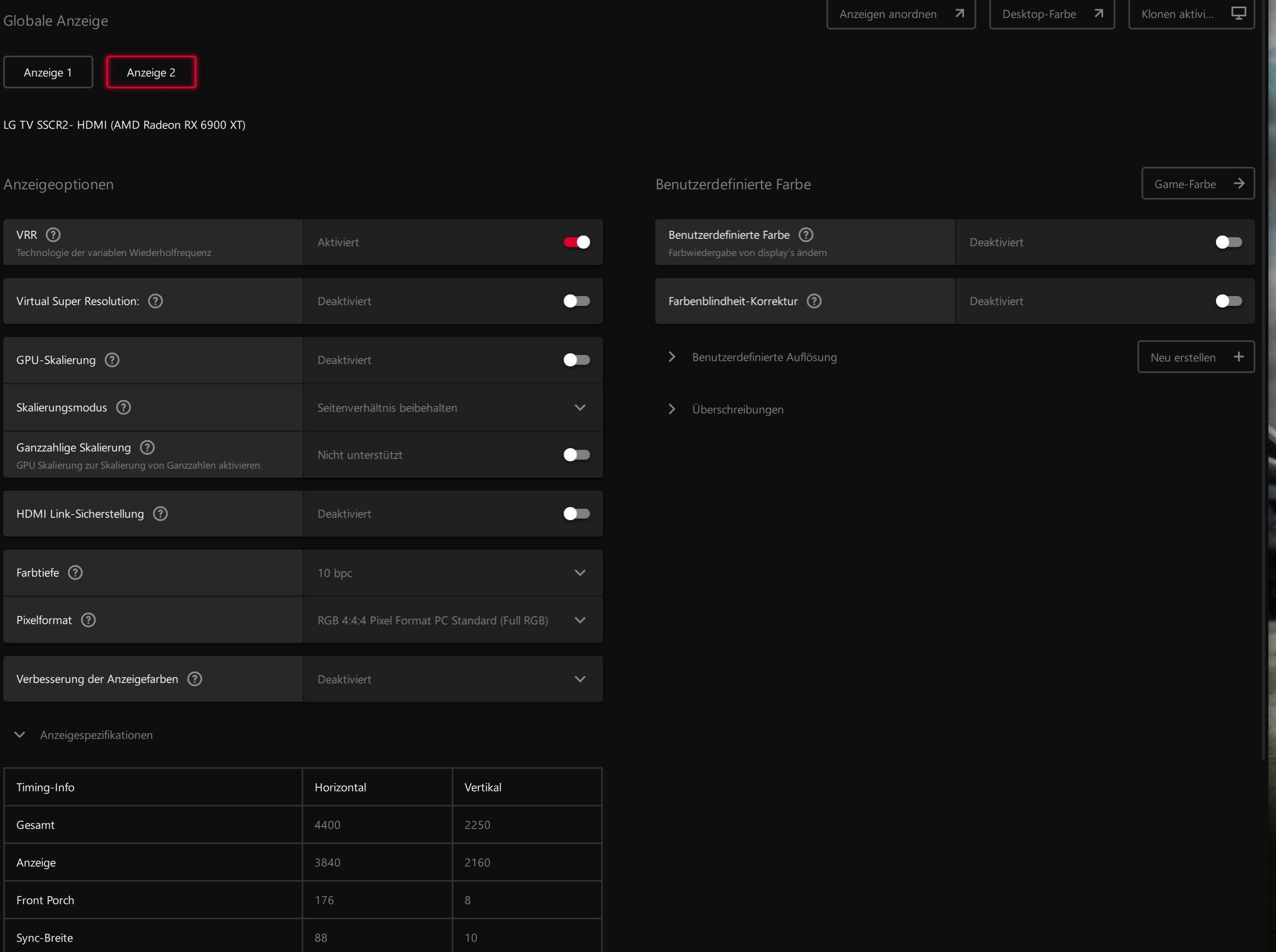Screen dimensions: 1276x952
Task: Open the Farbtiefe 10 bpc dropdown
Action: coord(452,573)
